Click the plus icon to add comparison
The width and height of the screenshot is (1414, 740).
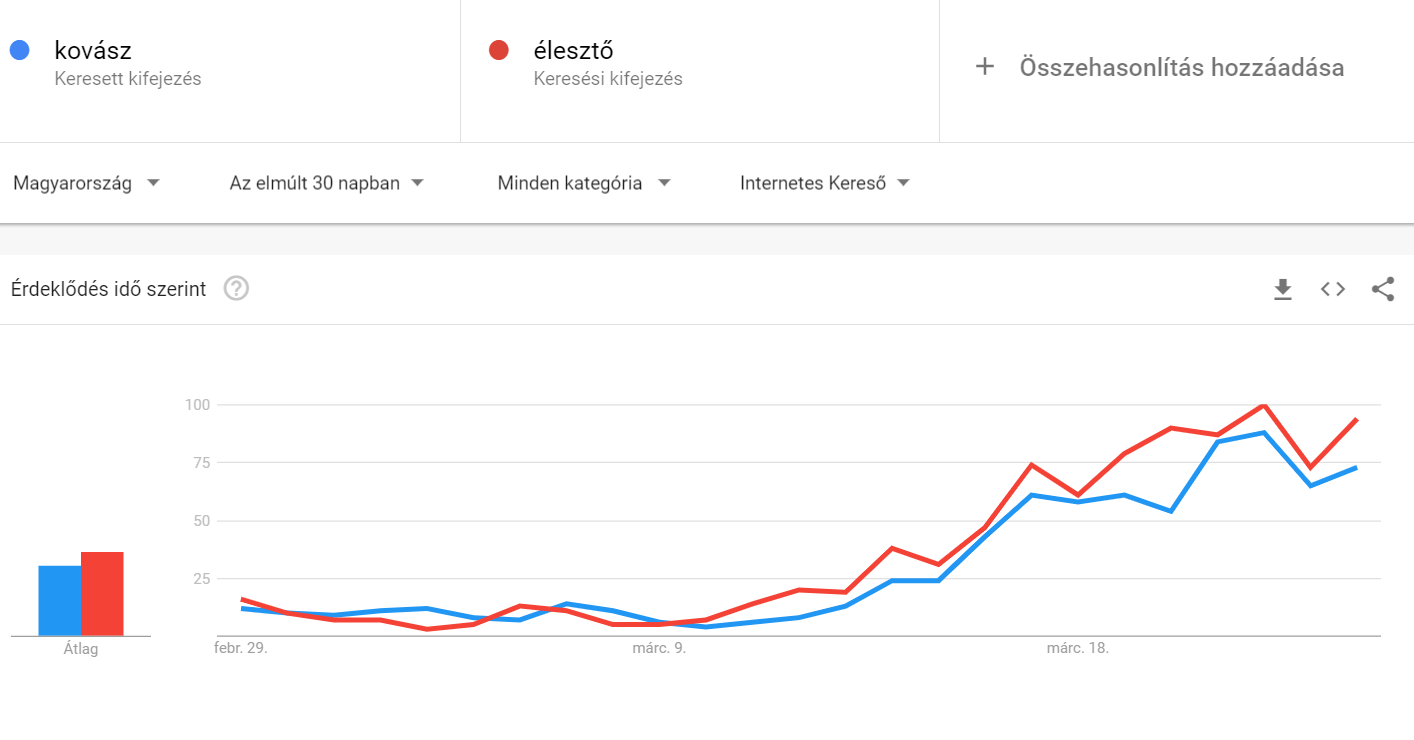point(985,67)
